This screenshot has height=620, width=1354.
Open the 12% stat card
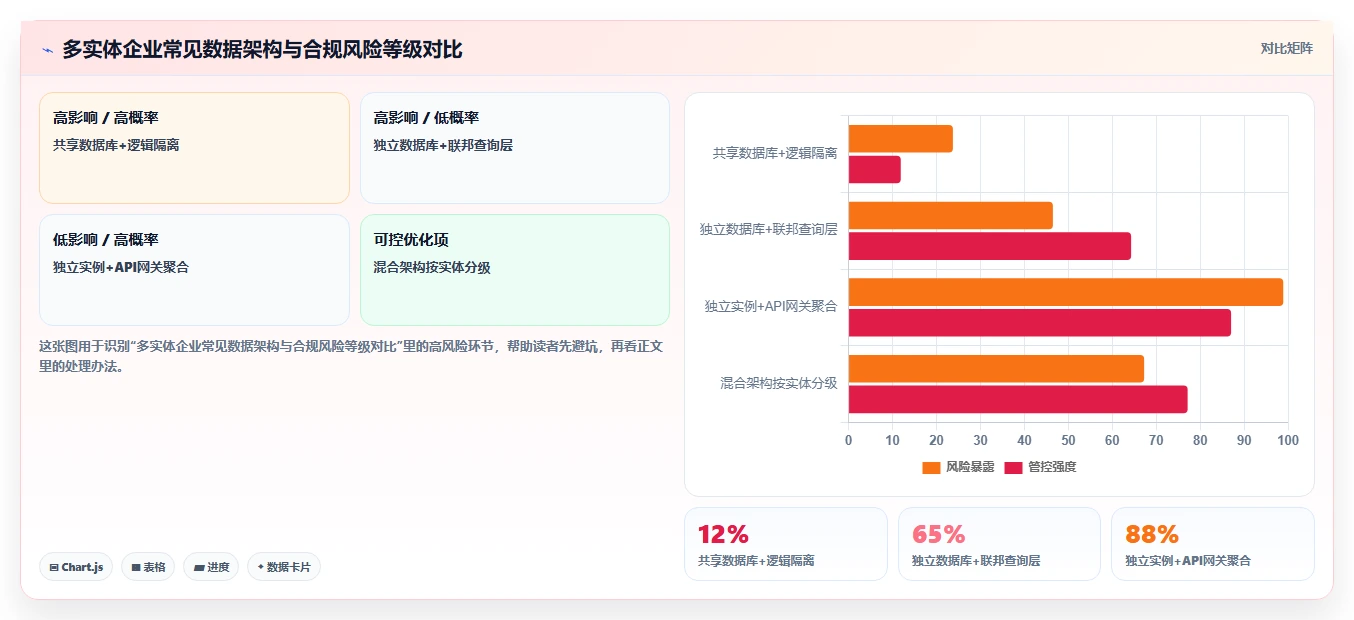click(786, 544)
